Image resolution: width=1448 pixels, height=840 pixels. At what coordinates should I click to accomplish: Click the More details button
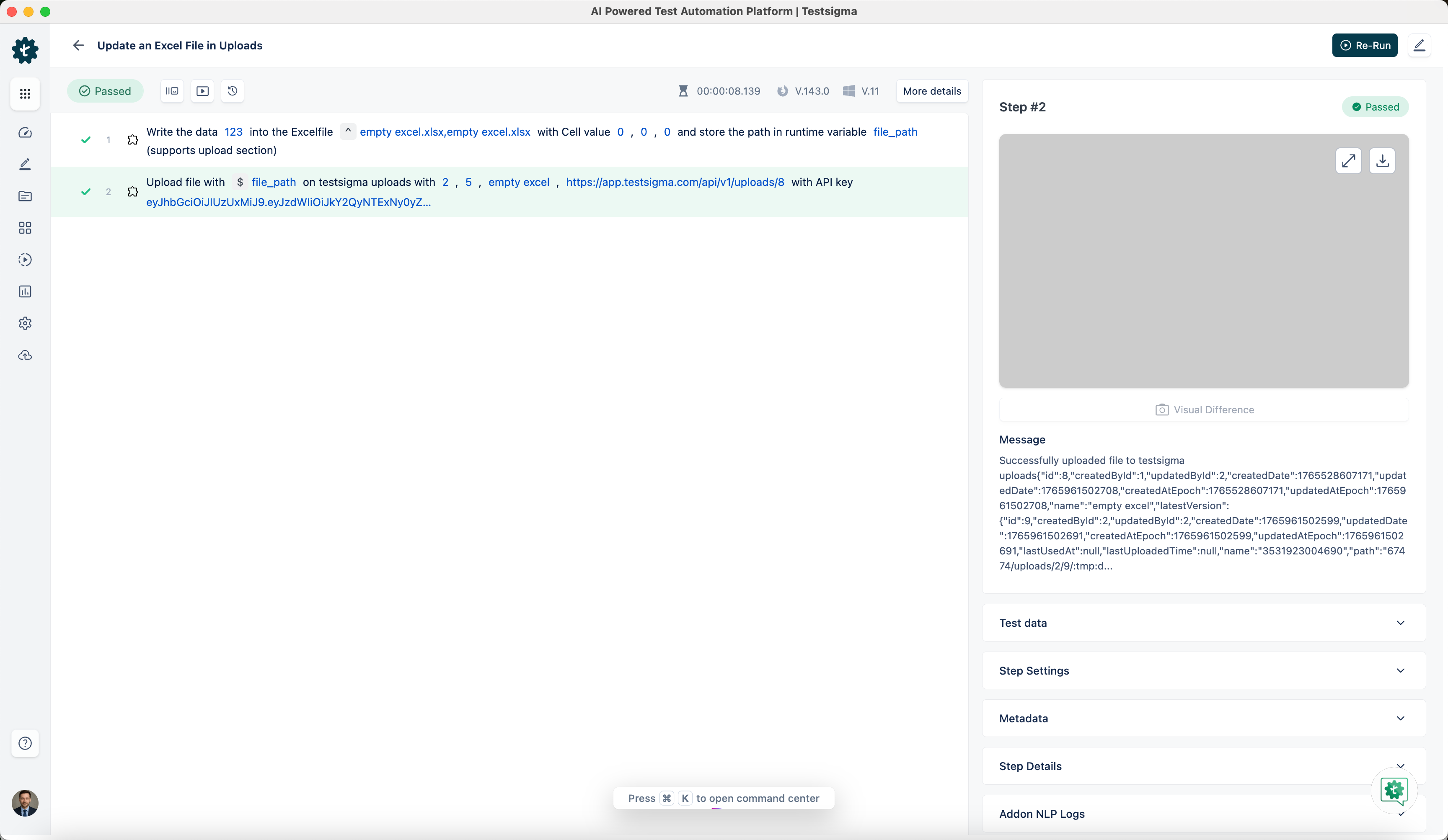pyautogui.click(x=931, y=91)
